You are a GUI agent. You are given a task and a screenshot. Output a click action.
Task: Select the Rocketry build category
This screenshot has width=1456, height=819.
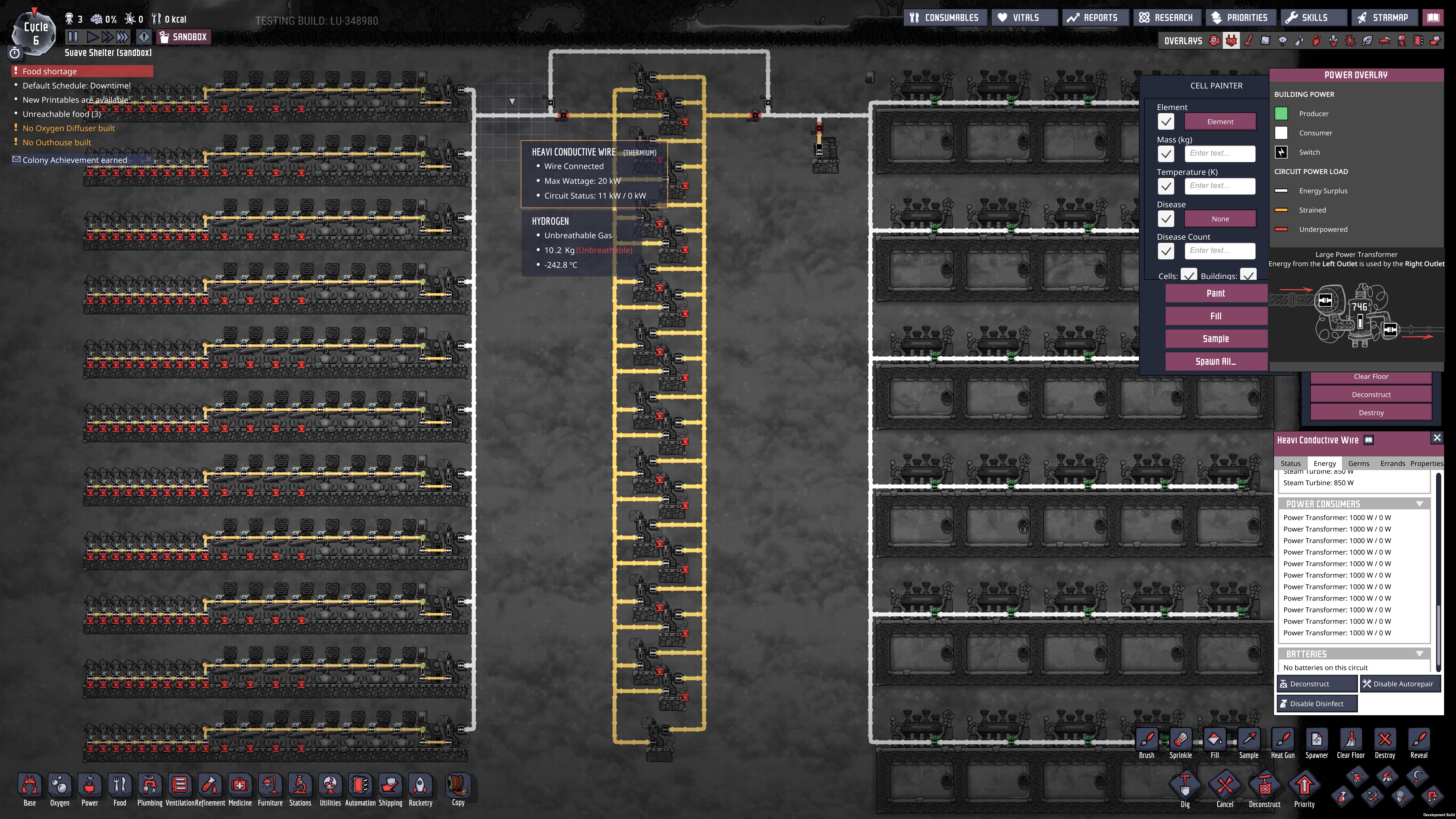(x=420, y=786)
